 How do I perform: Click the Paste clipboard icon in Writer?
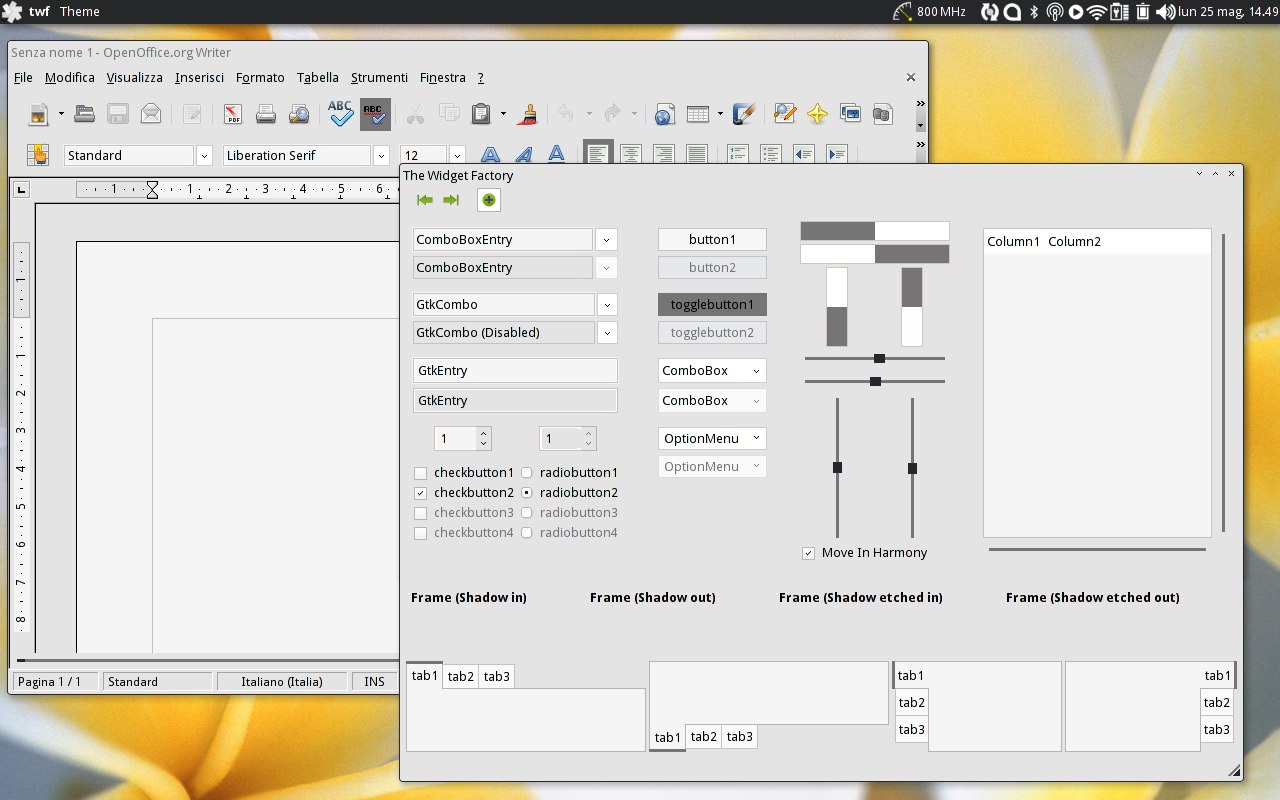tap(481, 114)
